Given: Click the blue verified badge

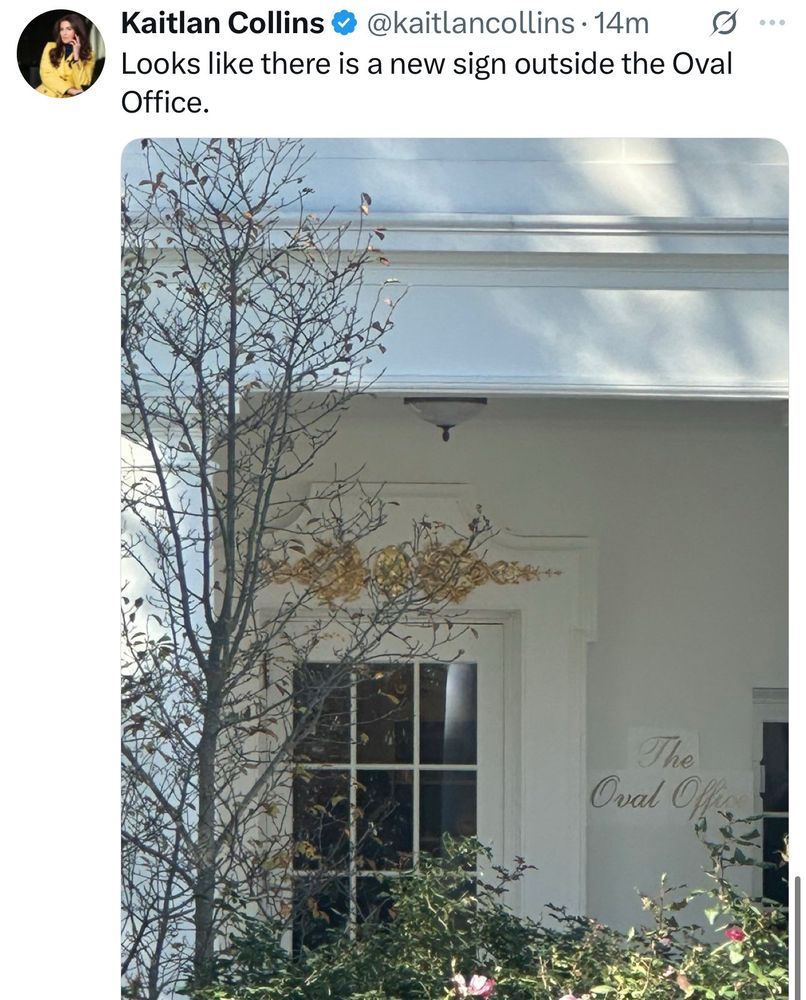Looking at the screenshot, I should coord(344,24).
